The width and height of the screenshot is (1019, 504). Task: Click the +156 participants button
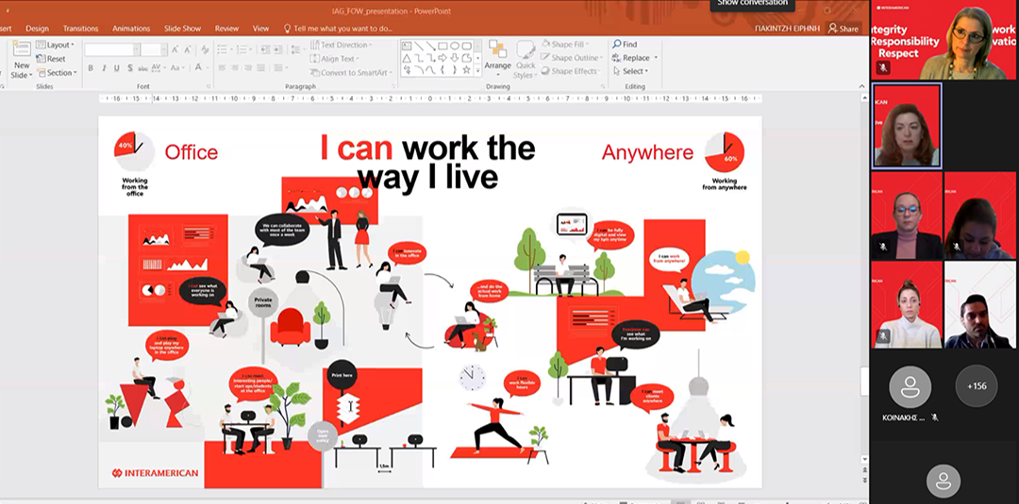point(976,386)
